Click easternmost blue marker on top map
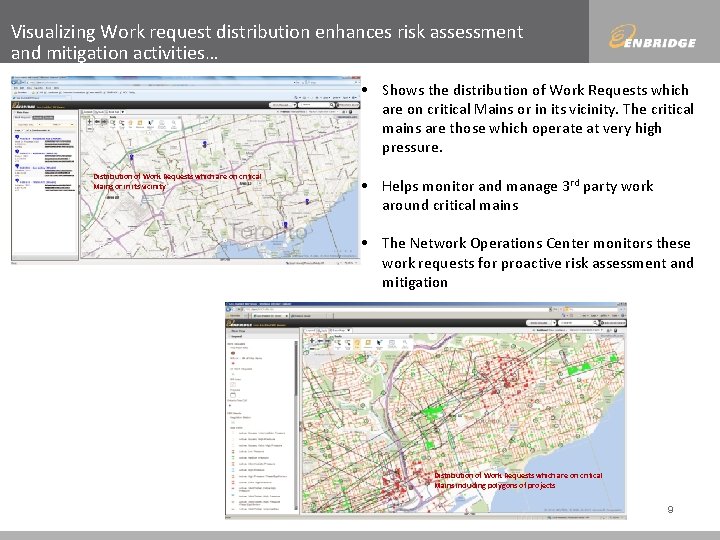720x540 pixels. 307,202
